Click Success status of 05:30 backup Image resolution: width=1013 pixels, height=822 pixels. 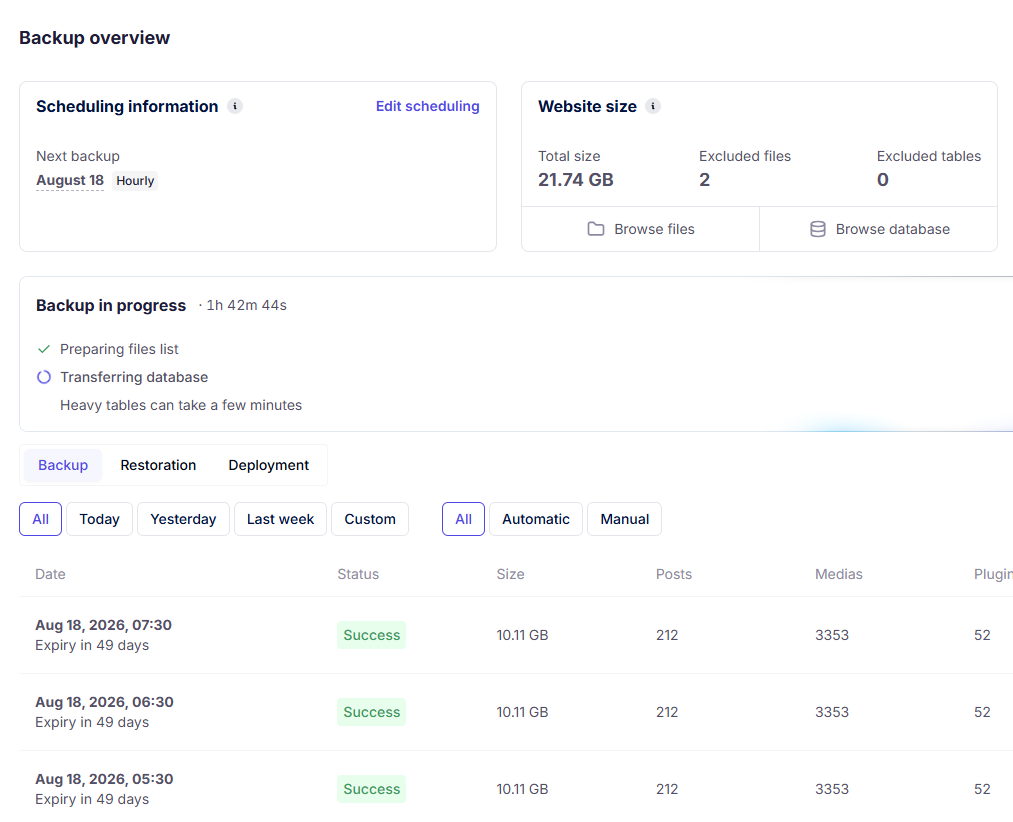tap(371, 789)
